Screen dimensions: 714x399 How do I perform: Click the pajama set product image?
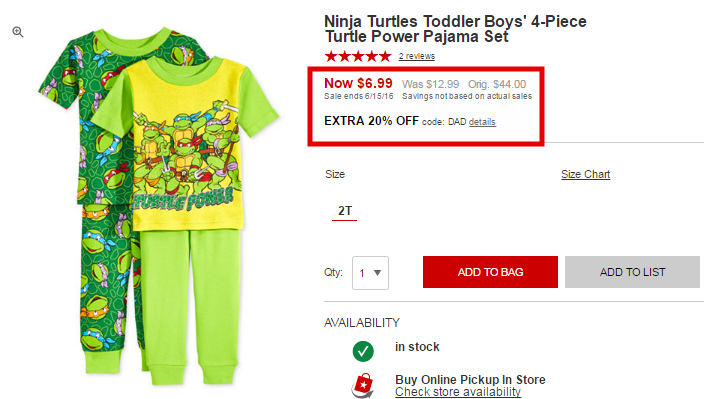(157, 205)
